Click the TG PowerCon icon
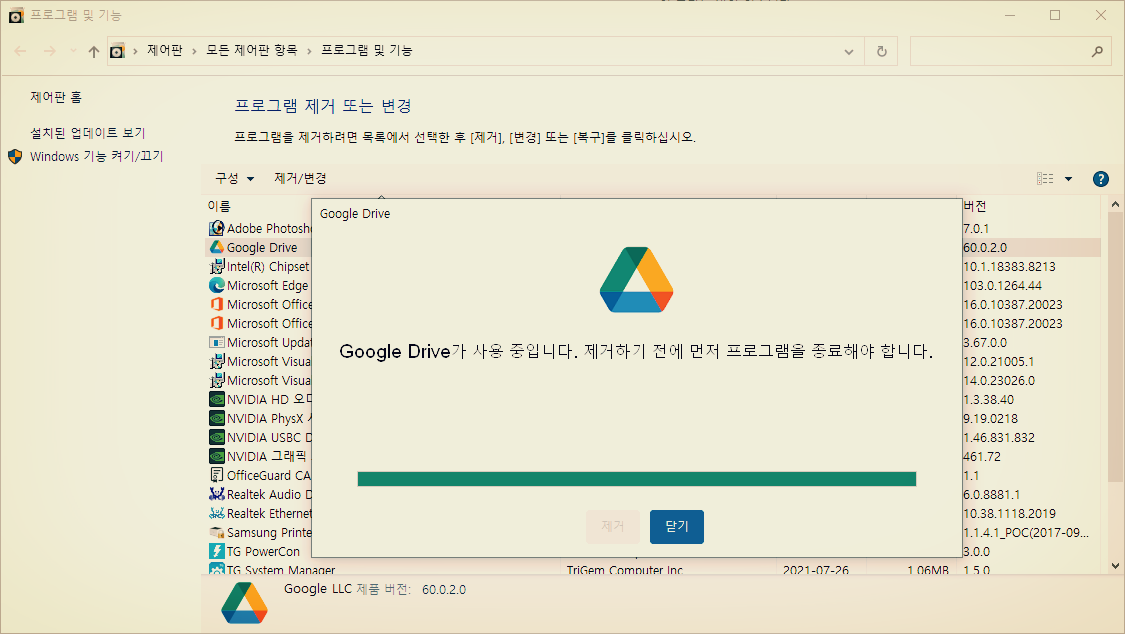This screenshot has width=1125, height=634. pyautogui.click(x=216, y=551)
